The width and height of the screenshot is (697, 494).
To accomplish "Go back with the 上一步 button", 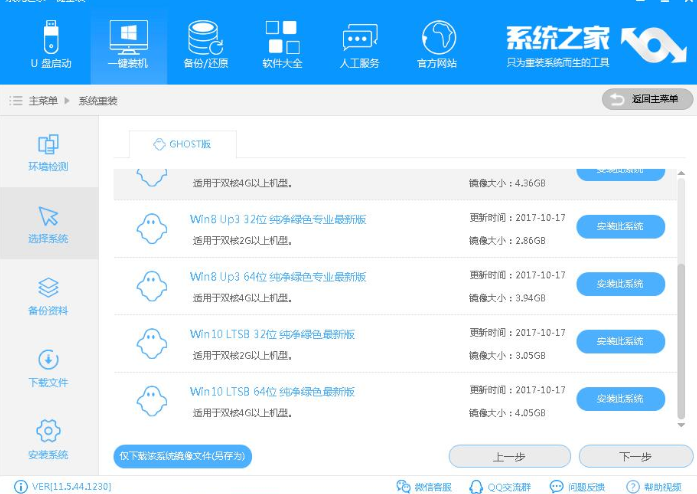I will coord(509,456).
